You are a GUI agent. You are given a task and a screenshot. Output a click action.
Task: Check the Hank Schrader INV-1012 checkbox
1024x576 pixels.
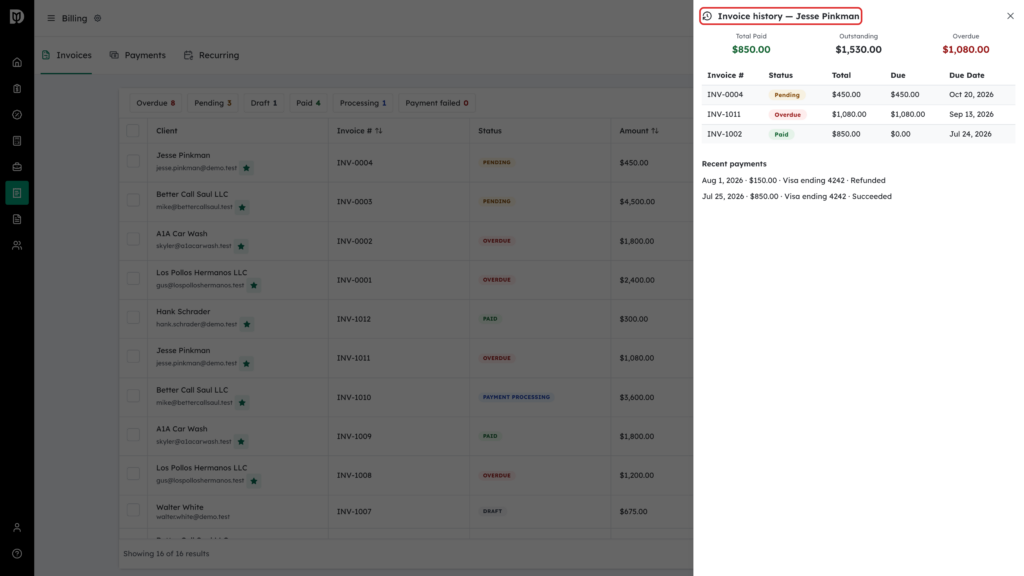133,318
